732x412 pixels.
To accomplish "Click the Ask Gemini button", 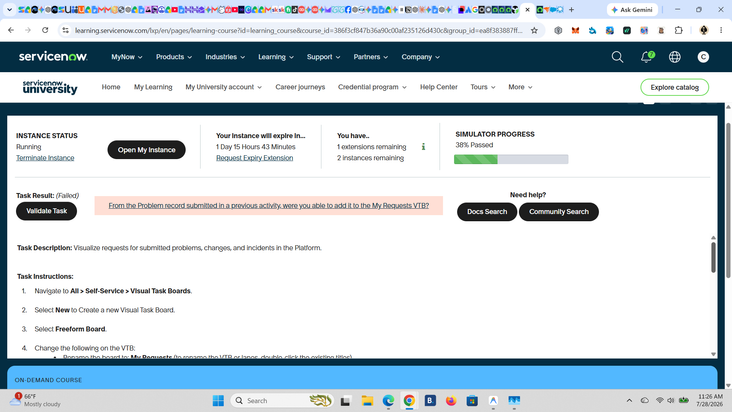I will (x=632, y=9).
